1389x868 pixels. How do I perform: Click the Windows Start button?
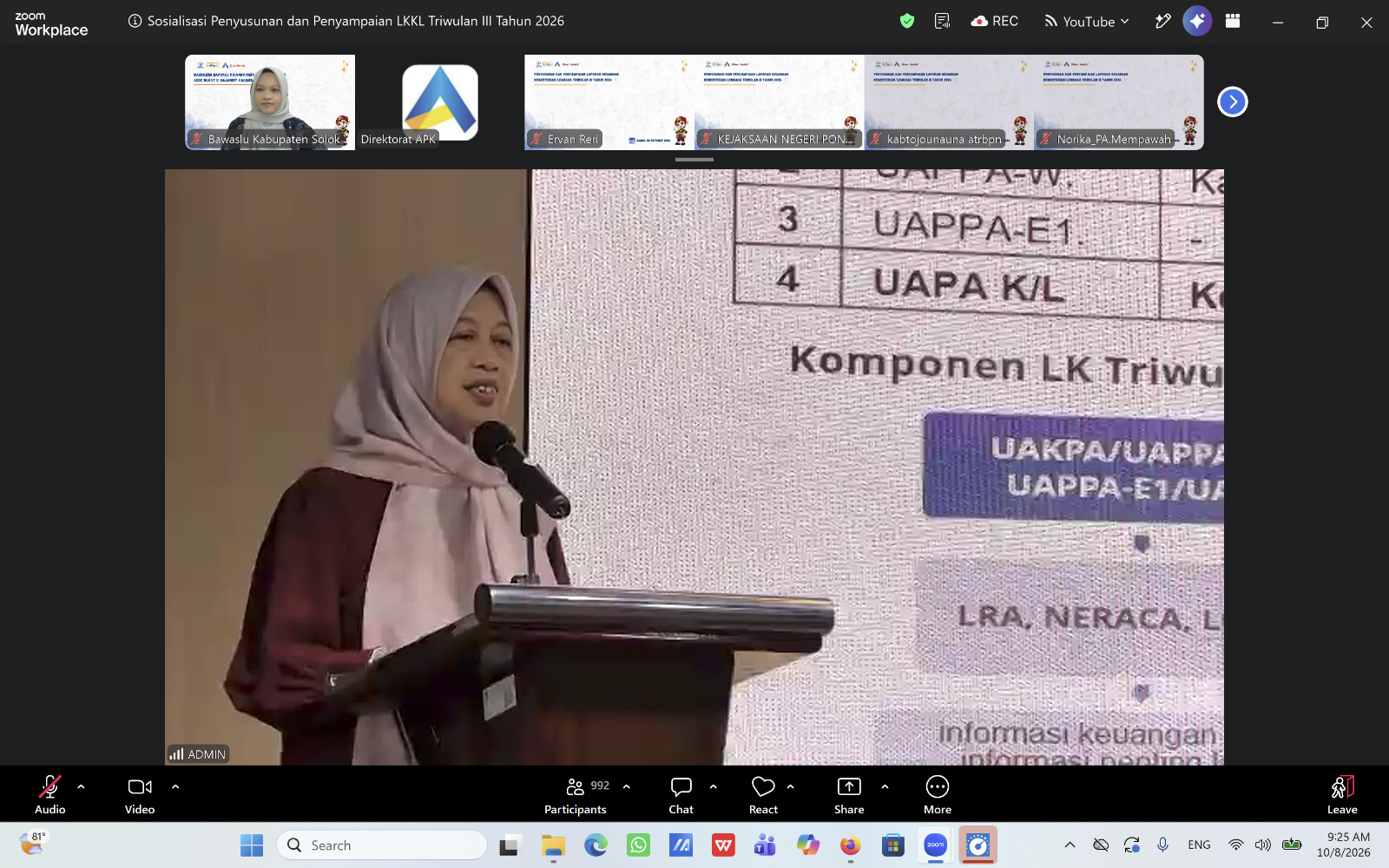[x=252, y=845]
